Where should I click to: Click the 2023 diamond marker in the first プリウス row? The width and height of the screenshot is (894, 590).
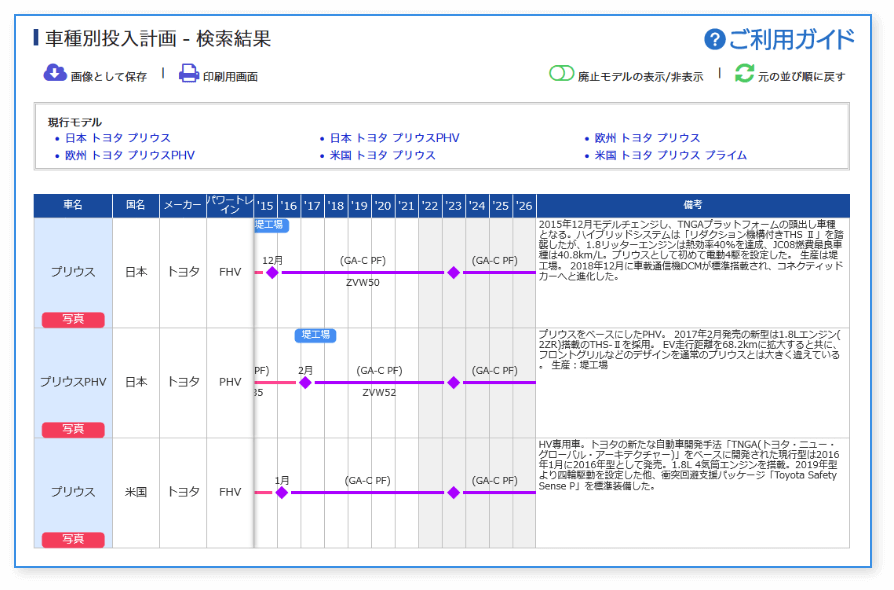pyautogui.click(x=453, y=272)
